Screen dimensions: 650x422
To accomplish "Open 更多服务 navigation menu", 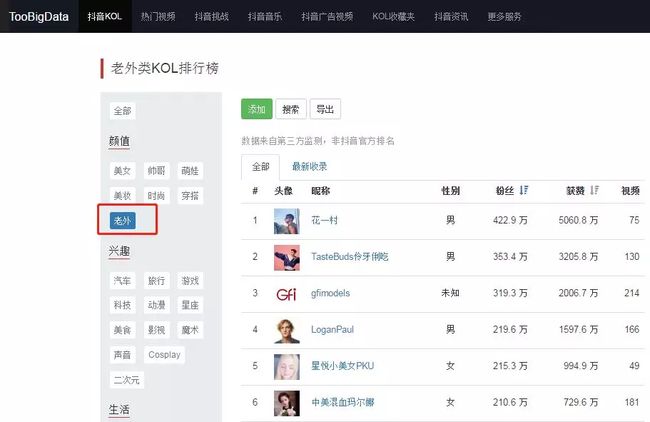I will tap(504, 17).
